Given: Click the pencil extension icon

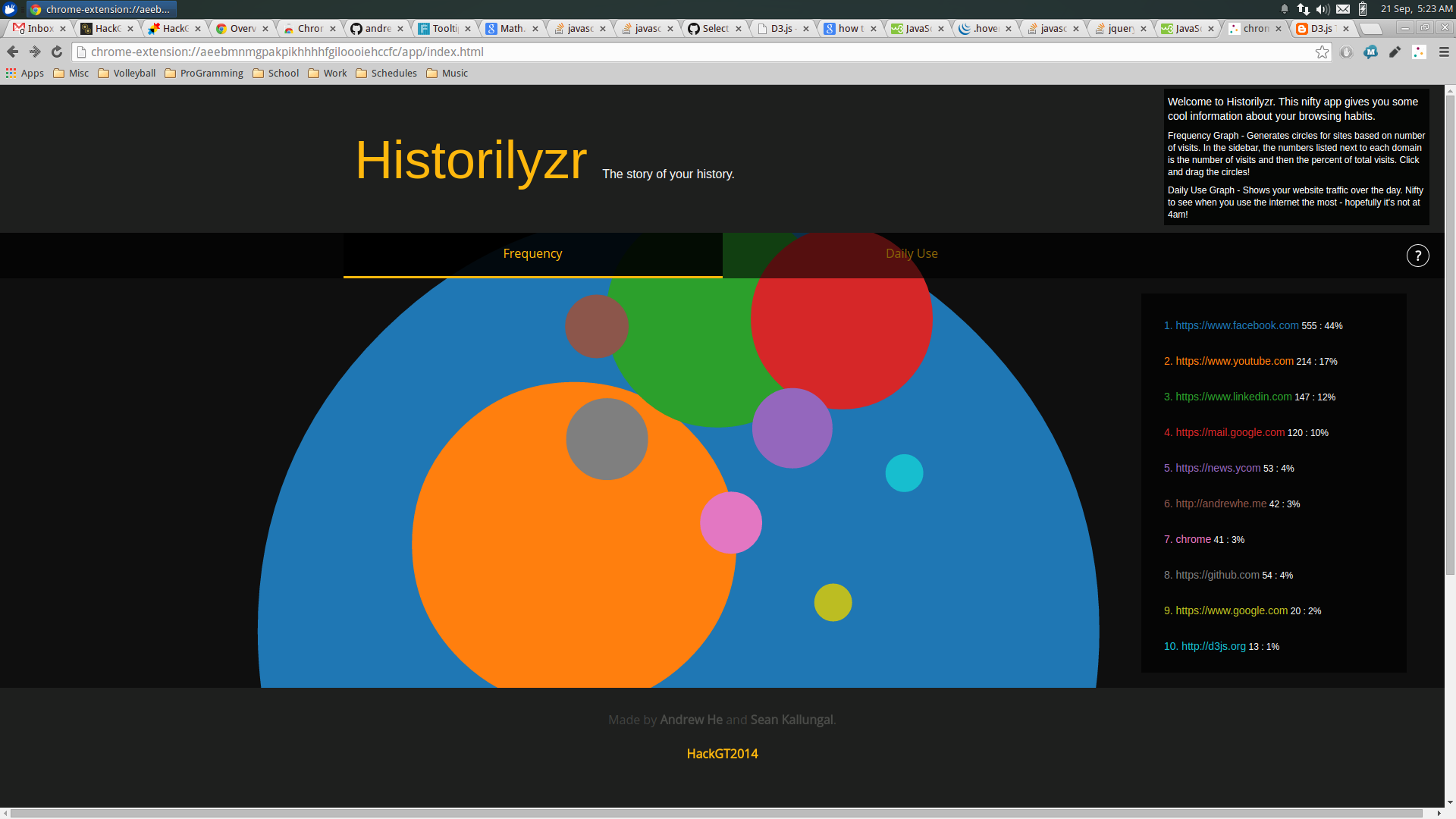Looking at the screenshot, I should tap(1395, 52).
